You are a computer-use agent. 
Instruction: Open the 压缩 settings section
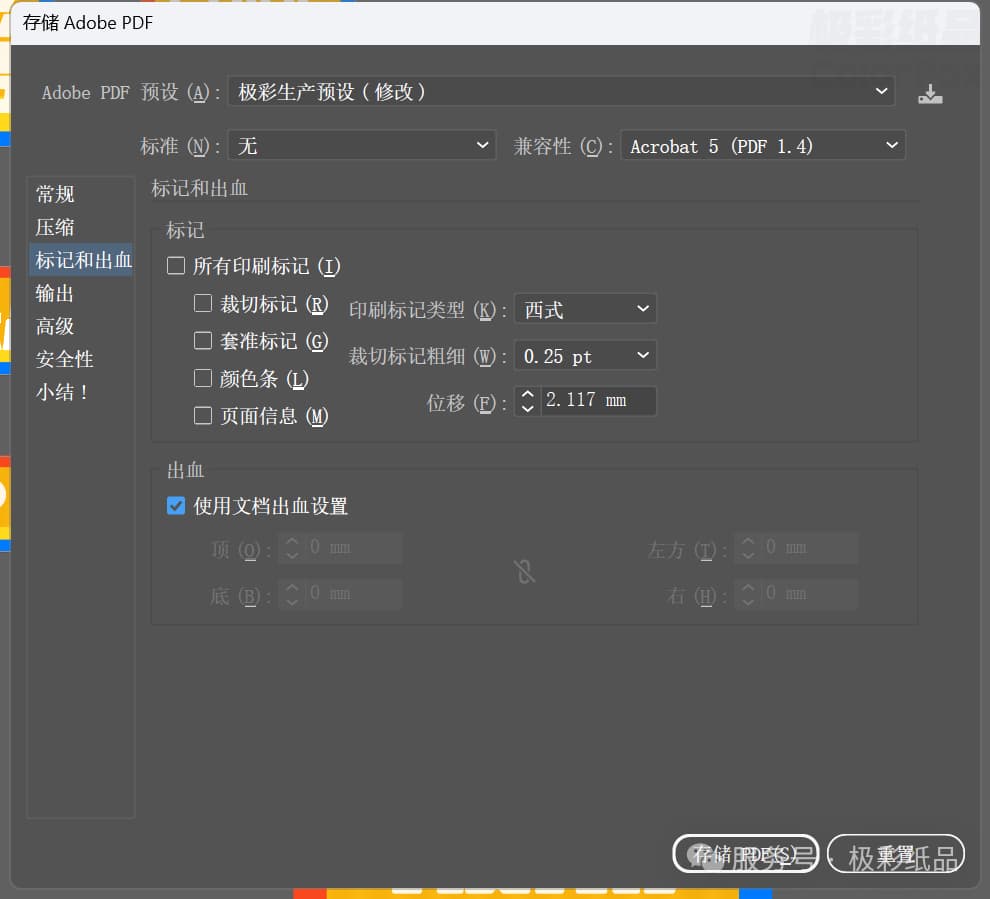coord(56,227)
